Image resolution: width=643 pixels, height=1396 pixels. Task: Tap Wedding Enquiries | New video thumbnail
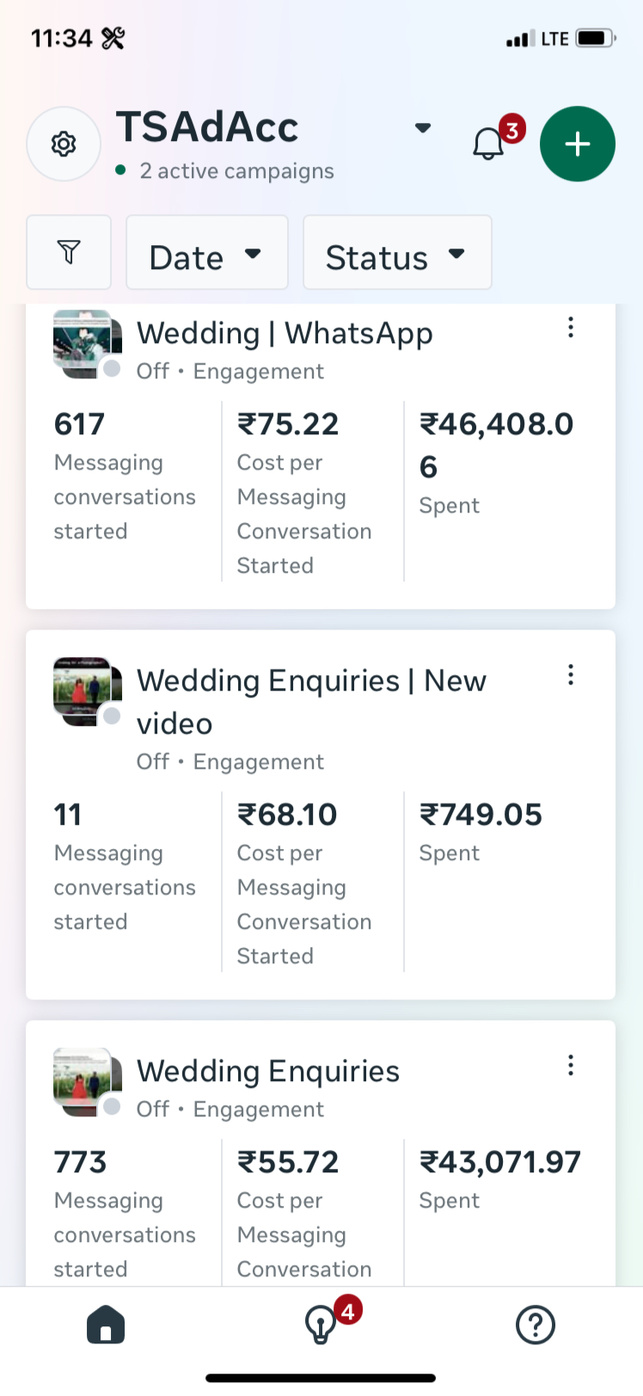(x=86, y=691)
